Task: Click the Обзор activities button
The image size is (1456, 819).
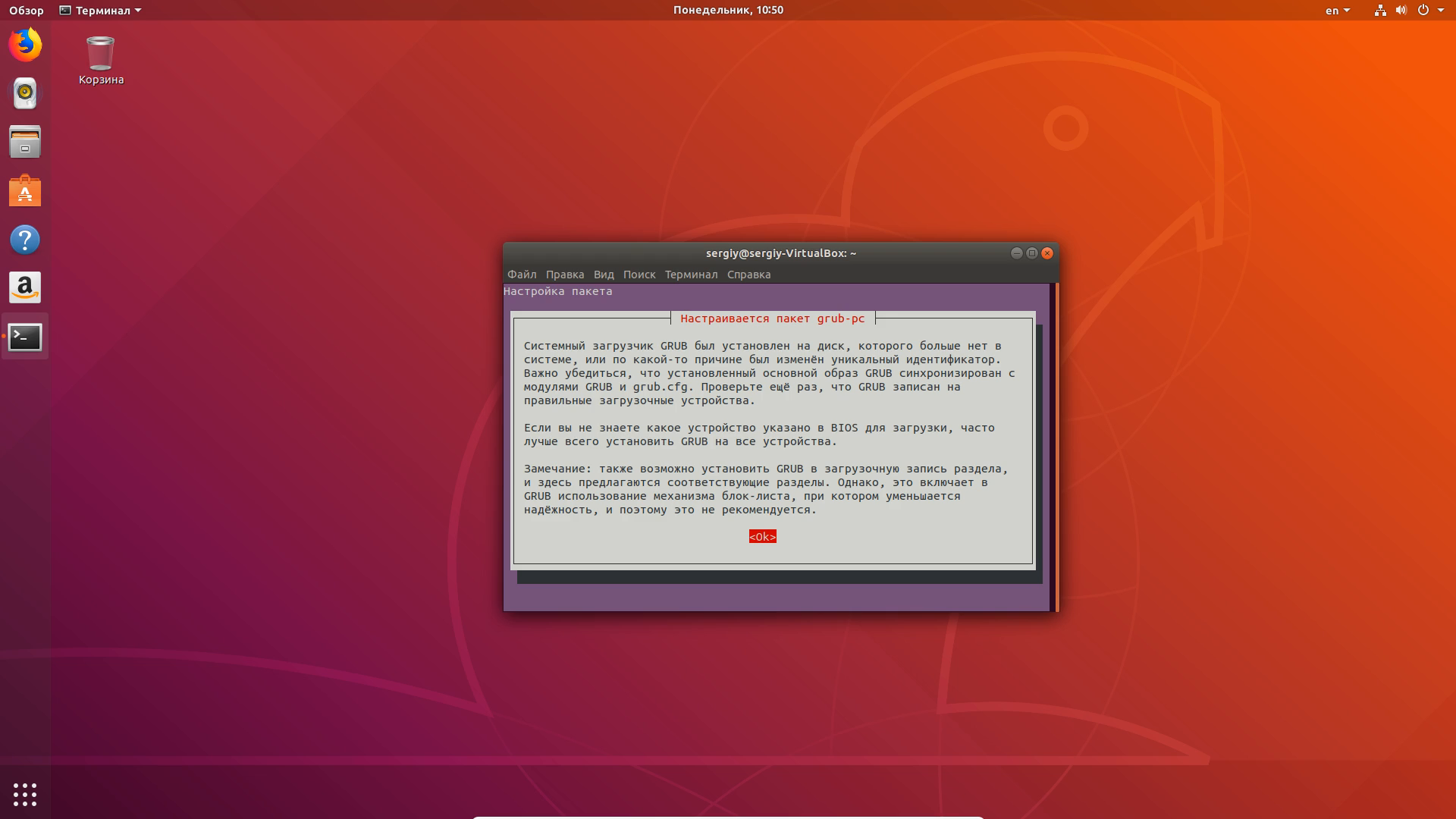Action: (27, 11)
